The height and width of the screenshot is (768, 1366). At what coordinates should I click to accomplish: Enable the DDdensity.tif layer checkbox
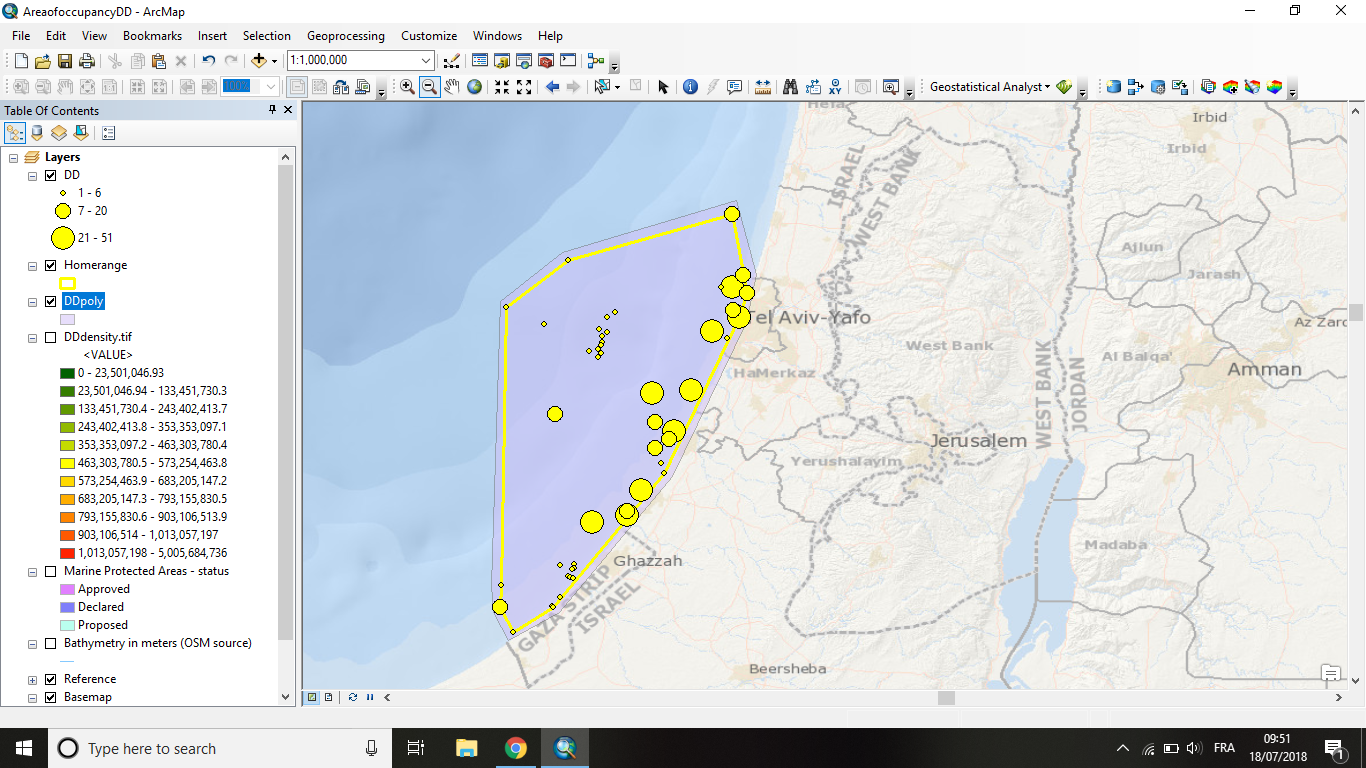(x=51, y=337)
